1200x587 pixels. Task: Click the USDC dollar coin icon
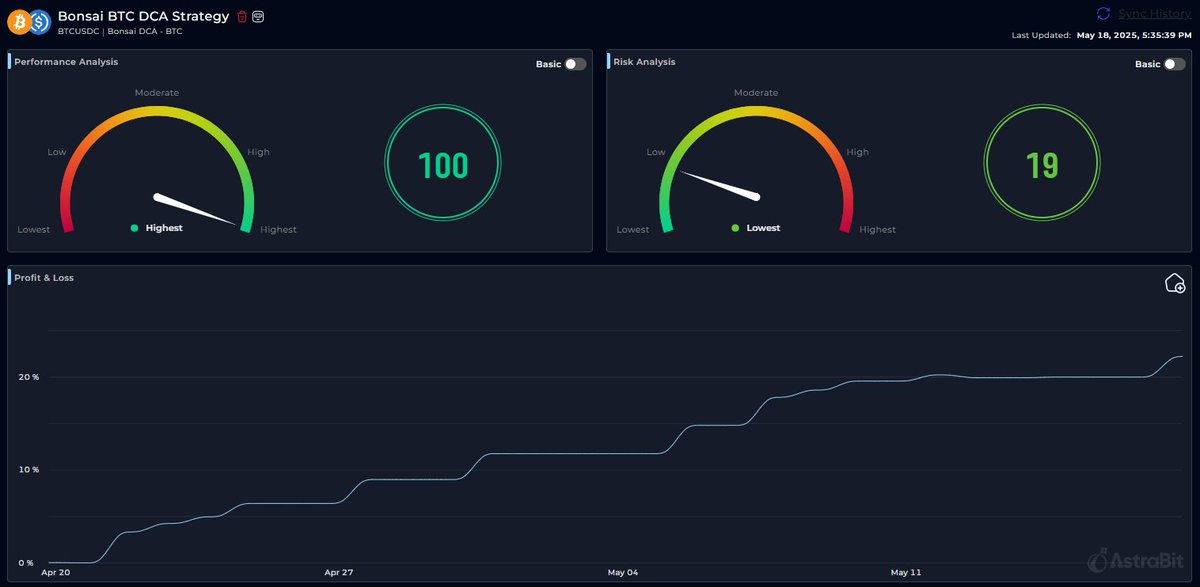[x=40, y=21]
